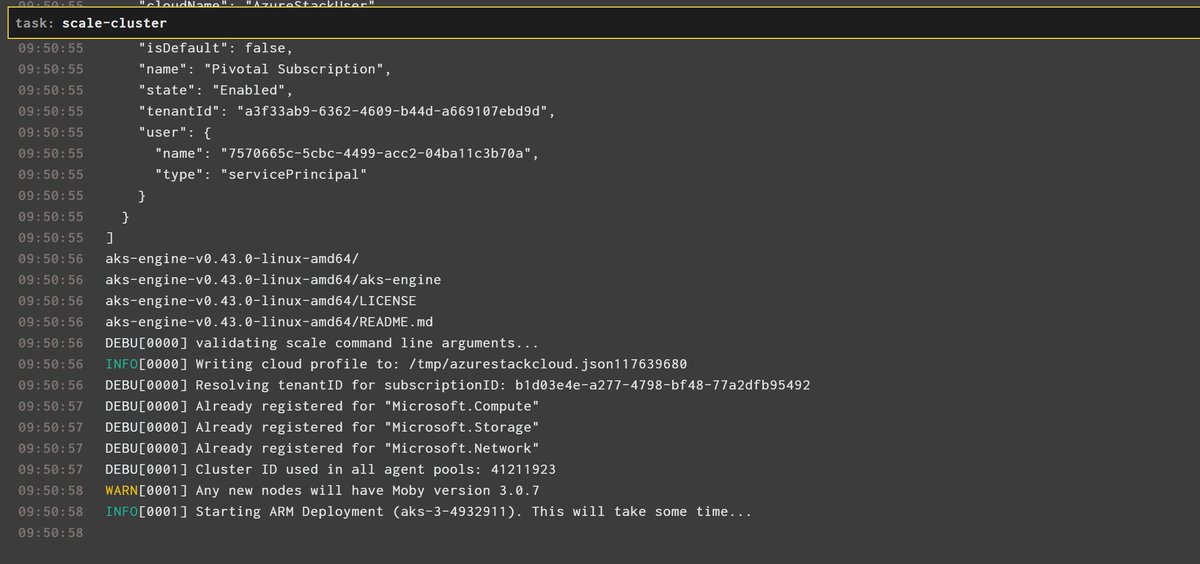The height and width of the screenshot is (564, 1200).
Task: Open timestamp beside Starting ARM Deployment line
Action: coord(51,512)
